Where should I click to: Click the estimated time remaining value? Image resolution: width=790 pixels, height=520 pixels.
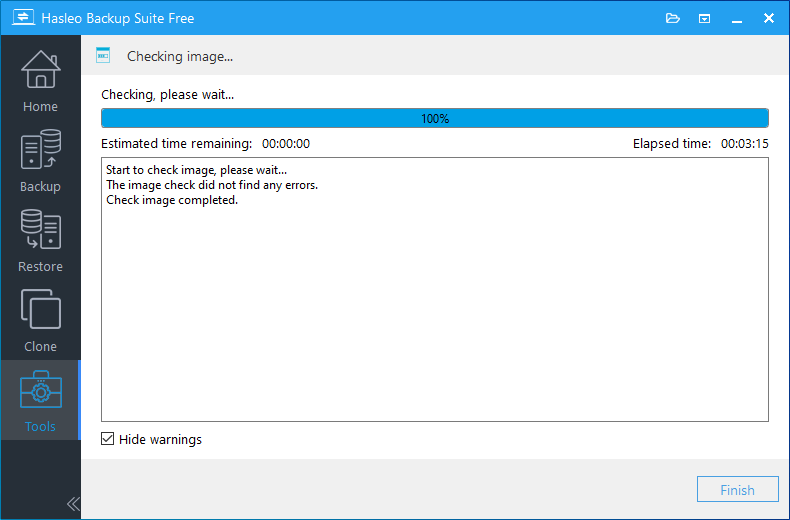[286, 144]
